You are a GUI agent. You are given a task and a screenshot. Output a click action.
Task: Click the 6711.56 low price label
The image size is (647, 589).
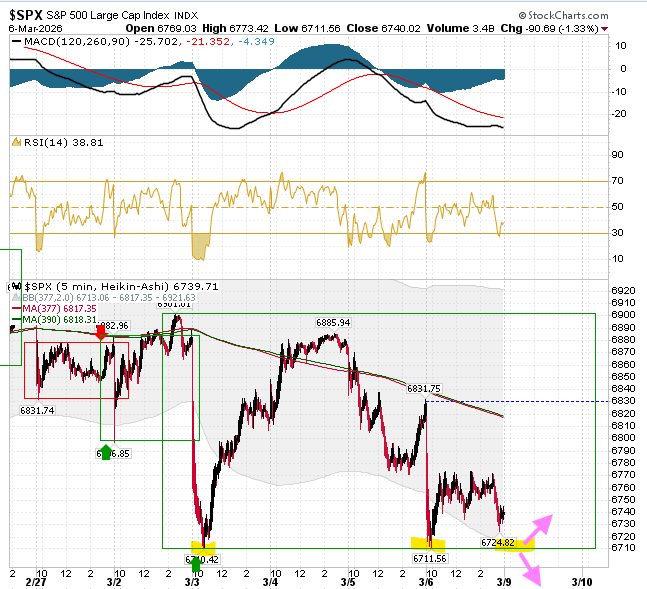click(x=430, y=558)
